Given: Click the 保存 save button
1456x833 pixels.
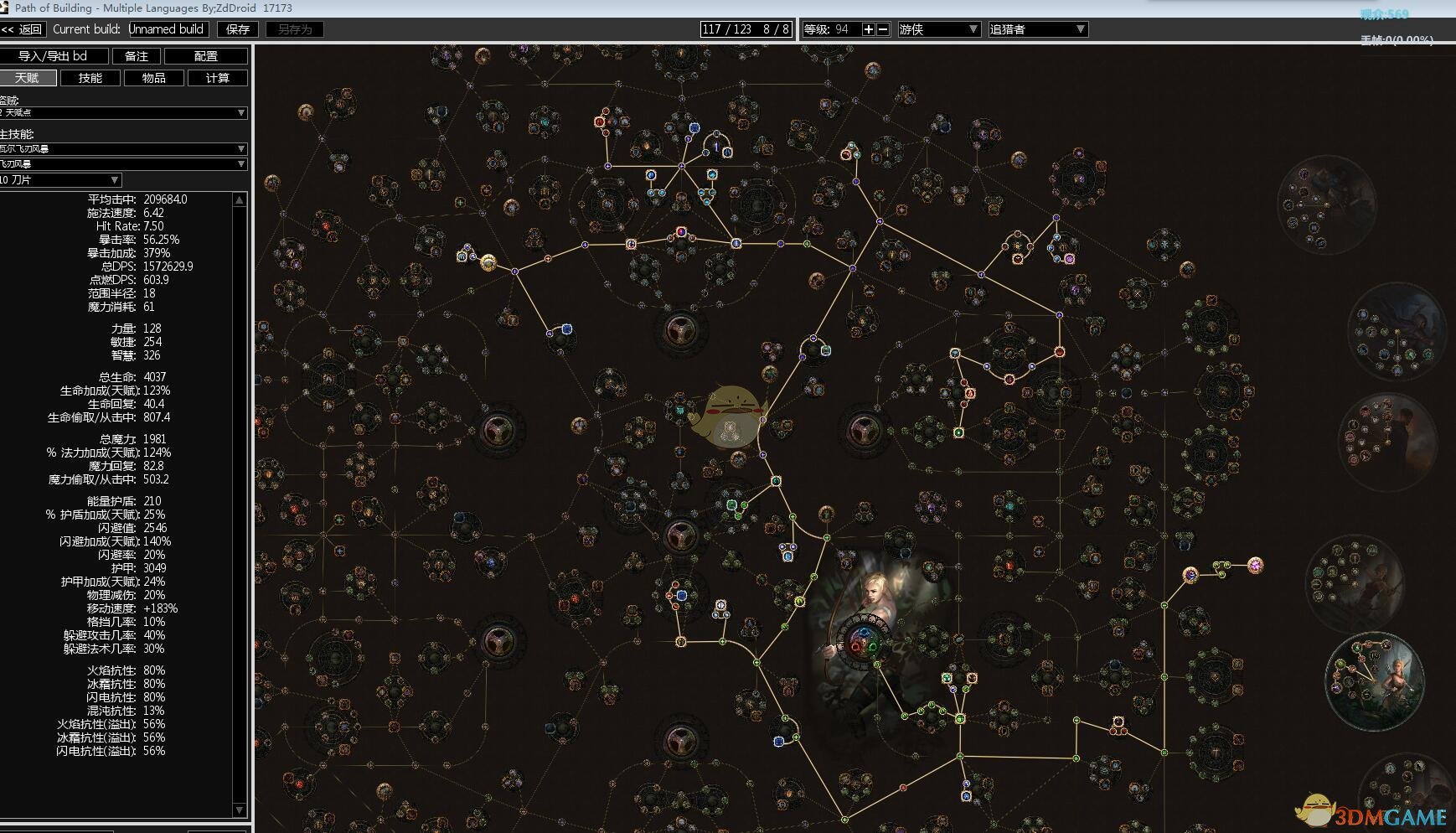Looking at the screenshot, I should coord(238,29).
